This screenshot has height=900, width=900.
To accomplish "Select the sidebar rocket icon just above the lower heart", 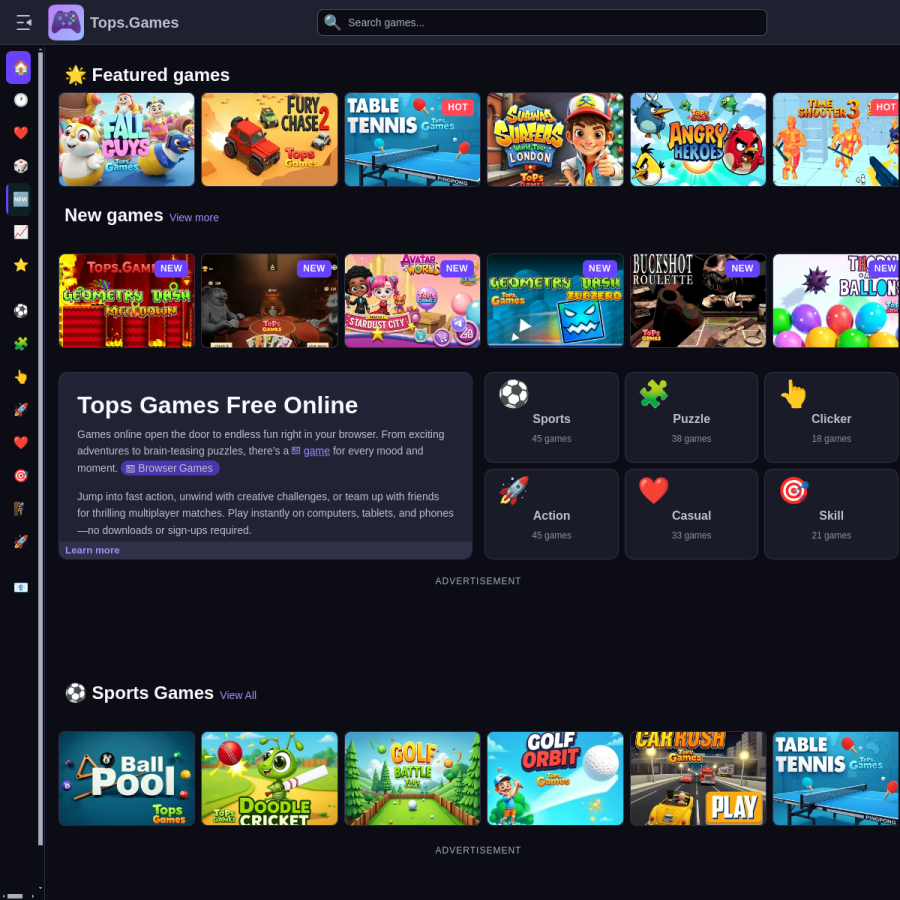I will point(21,410).
